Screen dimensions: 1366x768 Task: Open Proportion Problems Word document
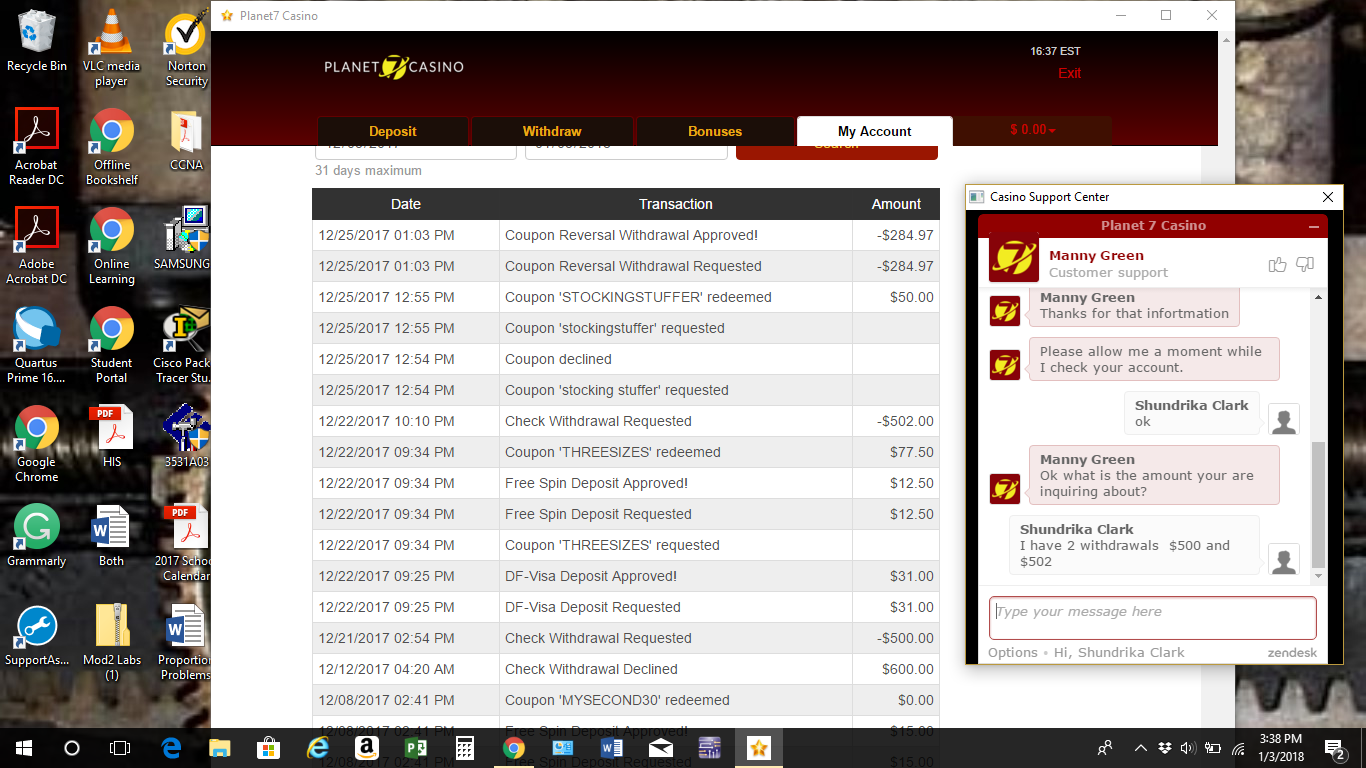pyautogui.click(x=184, y=642)
